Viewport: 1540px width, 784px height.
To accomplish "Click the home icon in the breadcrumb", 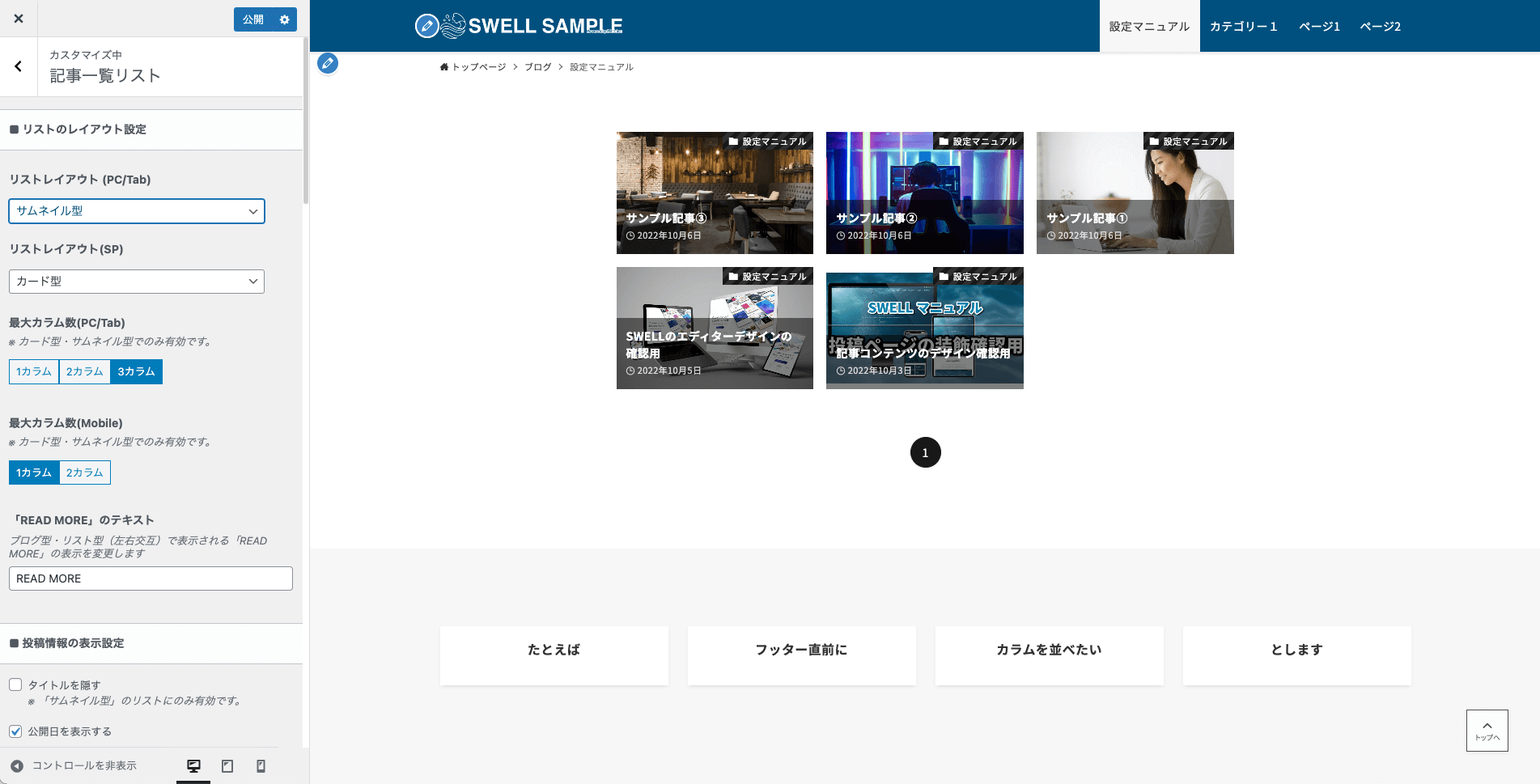I will pyautogui.click(x=443, y=67).
